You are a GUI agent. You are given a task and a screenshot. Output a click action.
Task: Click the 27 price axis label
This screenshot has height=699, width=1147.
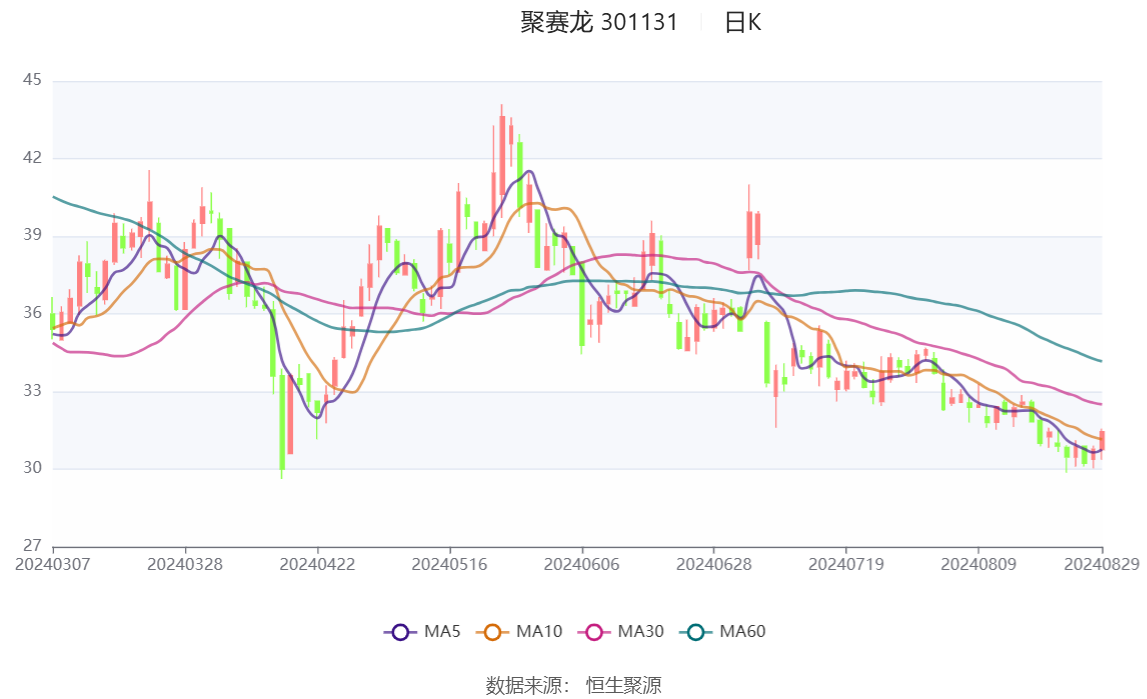point(32,545)
